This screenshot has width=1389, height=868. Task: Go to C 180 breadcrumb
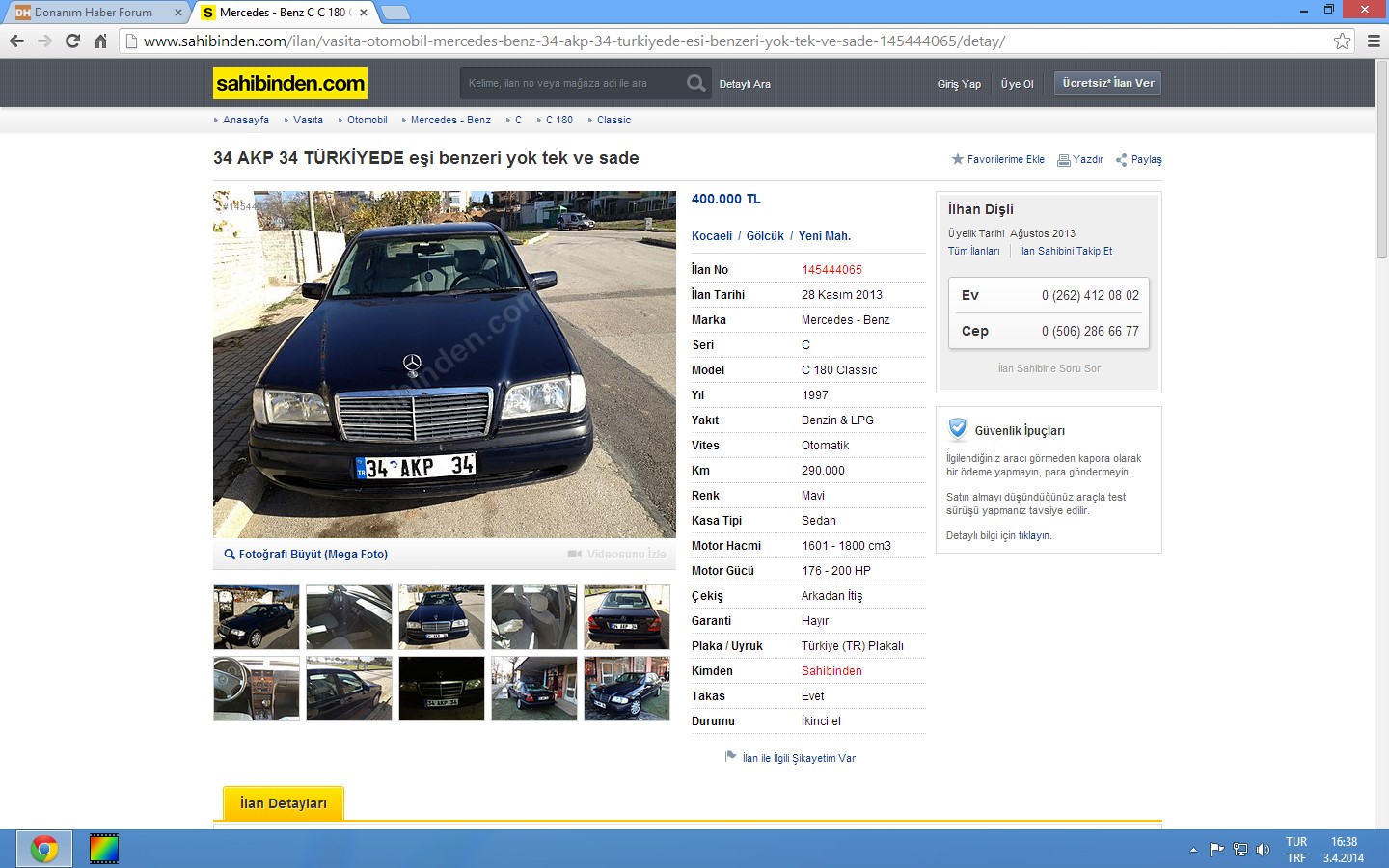(x=559, y=120)
